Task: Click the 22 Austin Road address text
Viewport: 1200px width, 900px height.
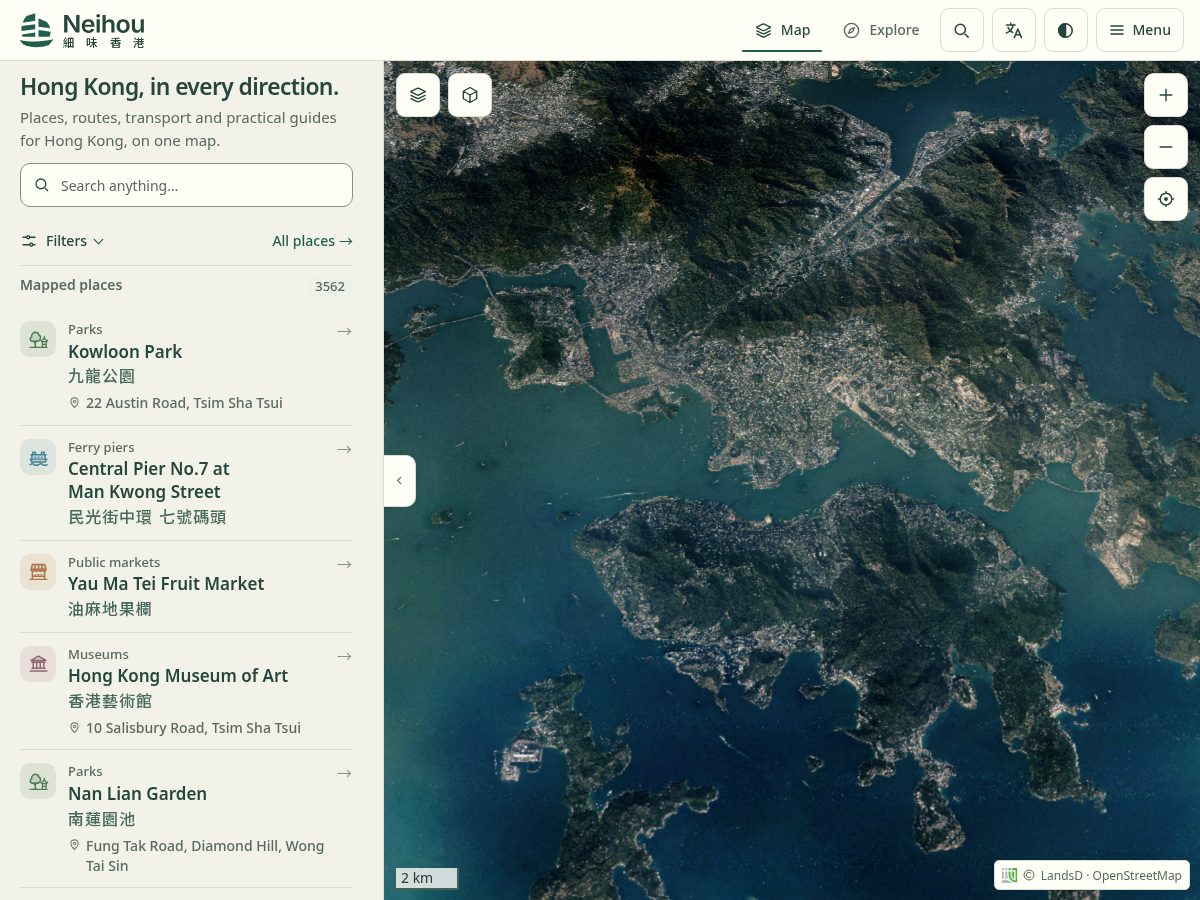Action: [x=184, y=403]
